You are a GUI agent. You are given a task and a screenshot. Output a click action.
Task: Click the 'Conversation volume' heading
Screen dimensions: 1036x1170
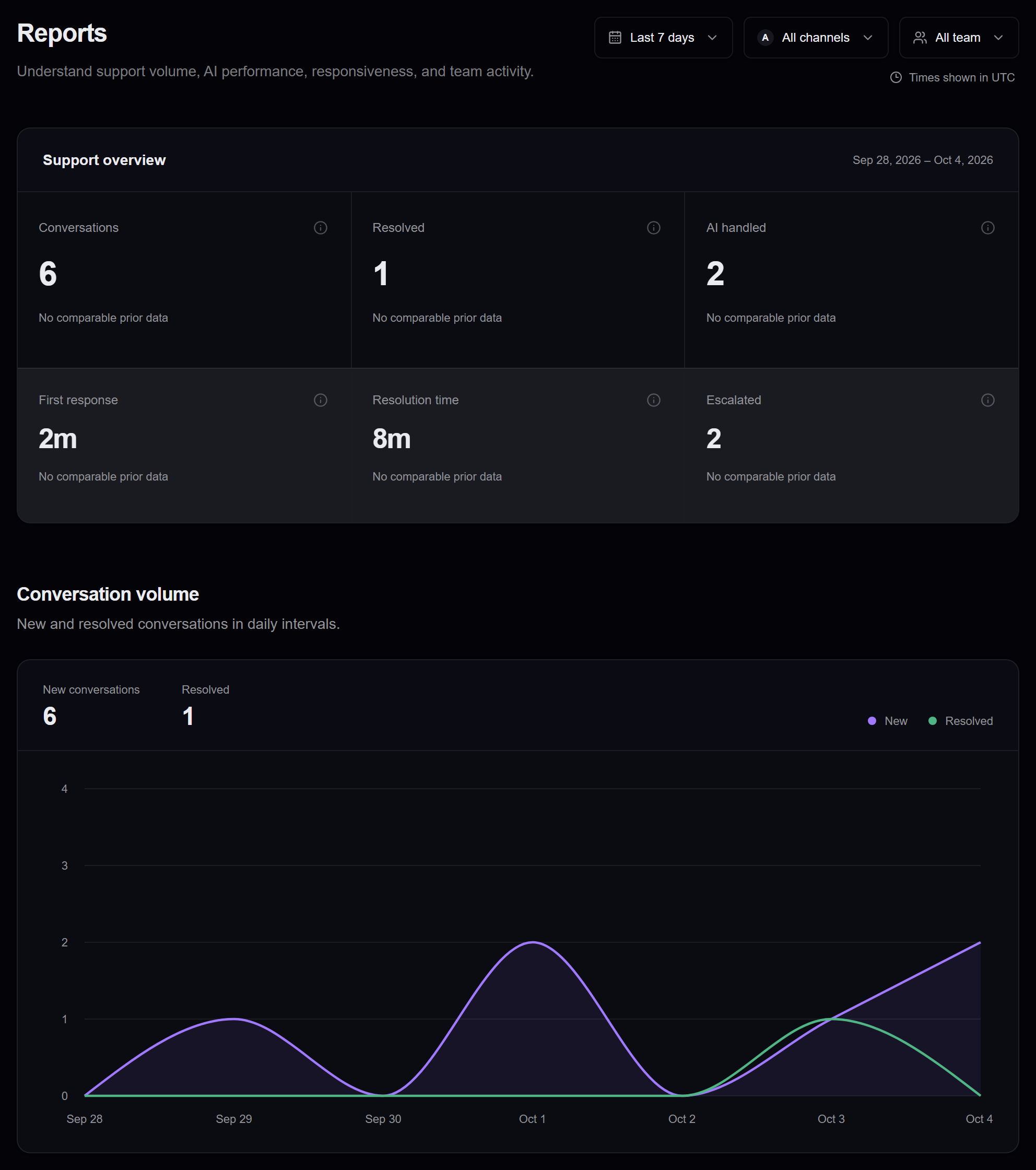(108, 594)
